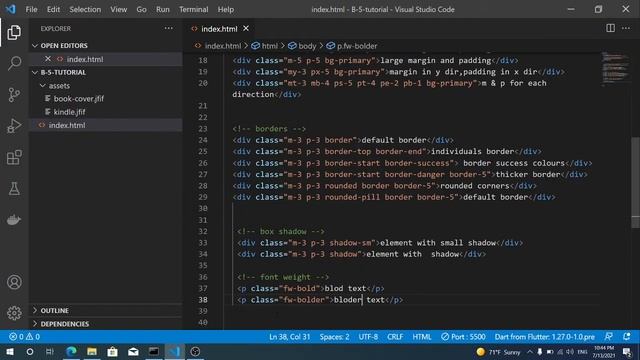The height and width of the screenshot is (360, 640).
Task: Click the editor minimap overview
Action: pos(615,68)
